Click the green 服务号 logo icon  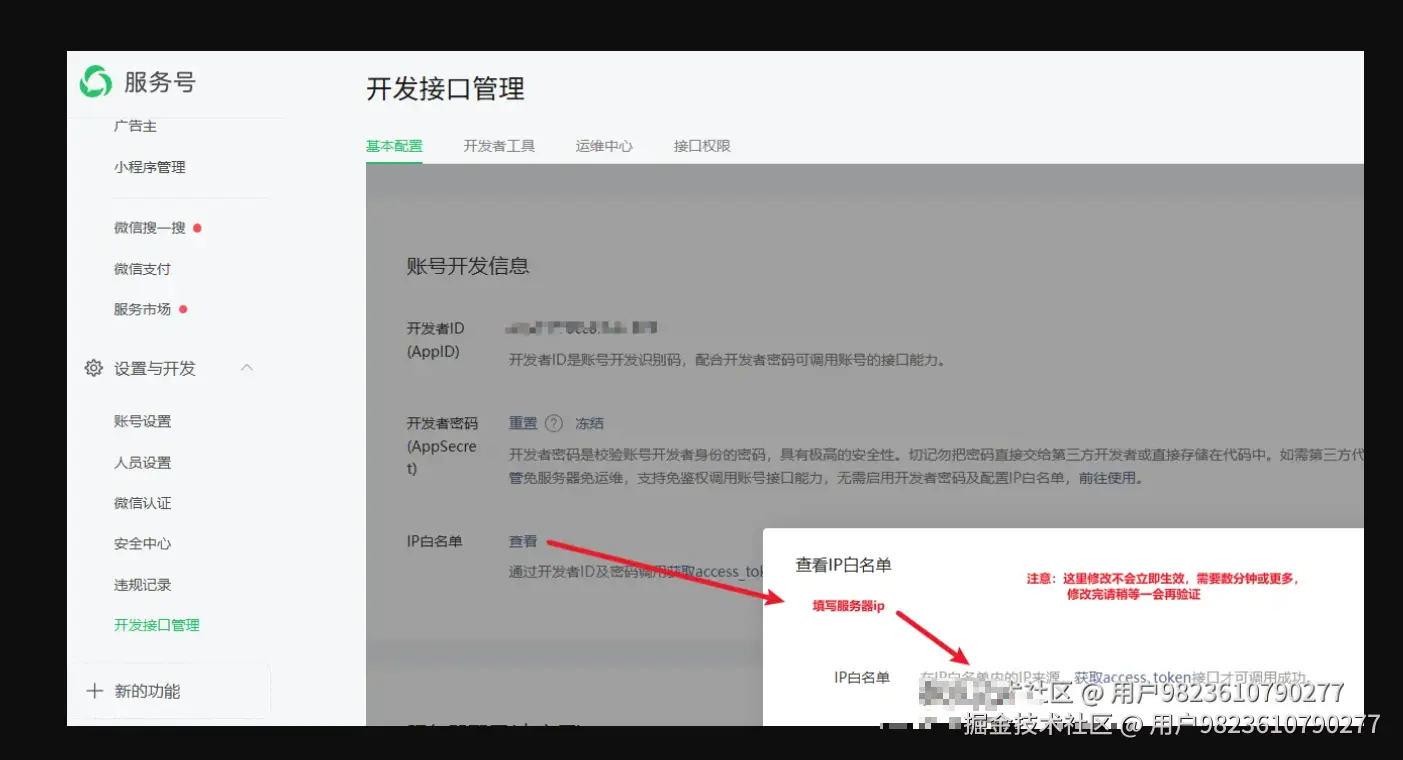click(96, 82)
